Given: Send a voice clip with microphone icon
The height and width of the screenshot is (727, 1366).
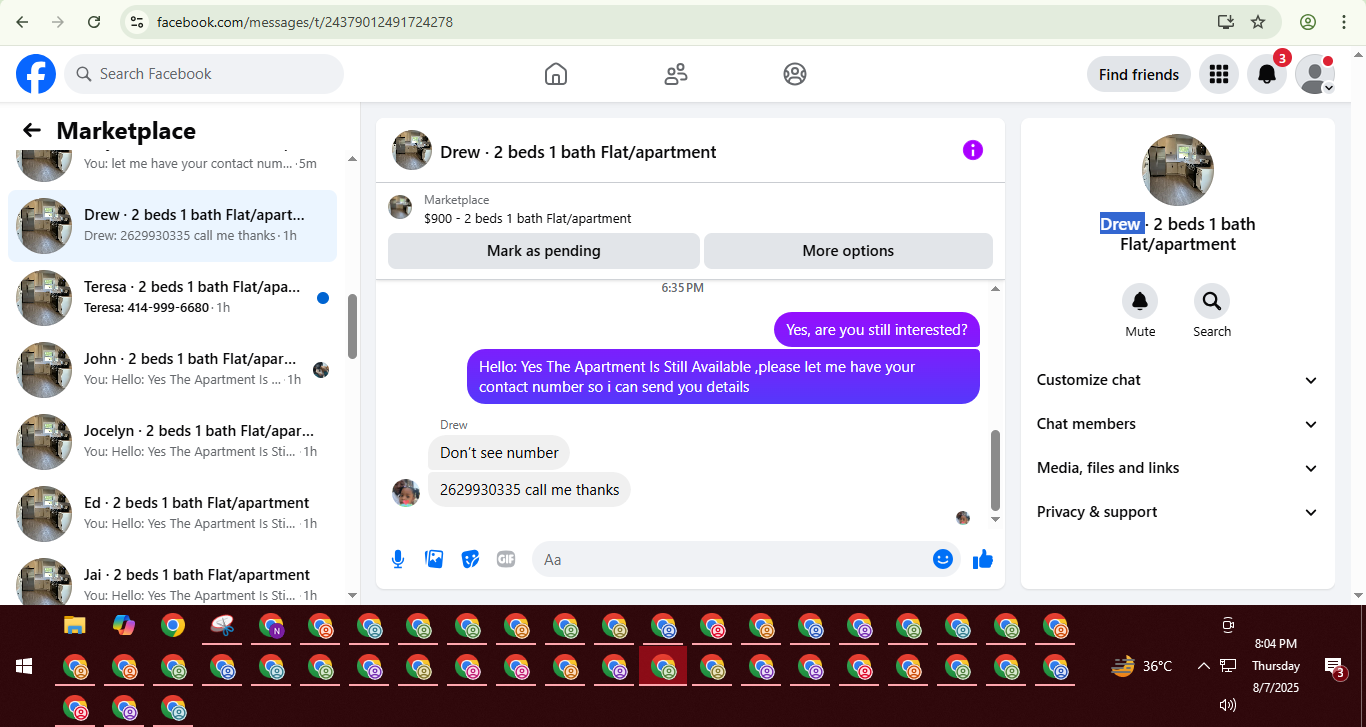Looking at the screenshot, I should pyautogui.click(x=398, y=559).
